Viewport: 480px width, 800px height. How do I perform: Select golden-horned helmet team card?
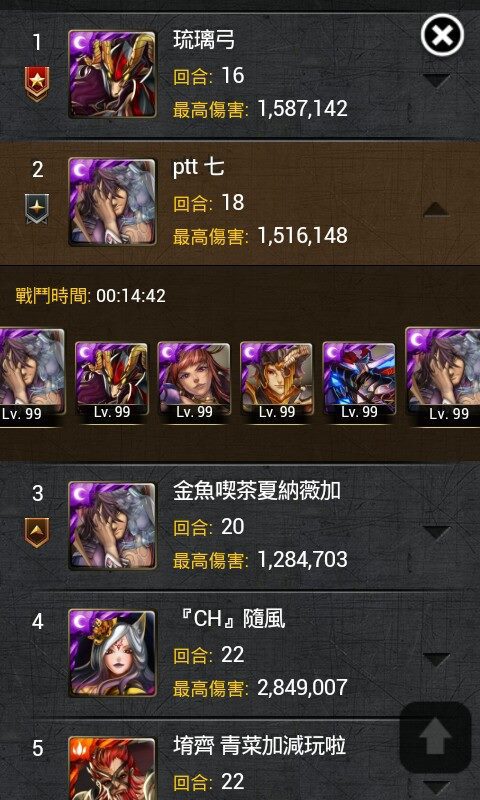click(x=276, y=380)
